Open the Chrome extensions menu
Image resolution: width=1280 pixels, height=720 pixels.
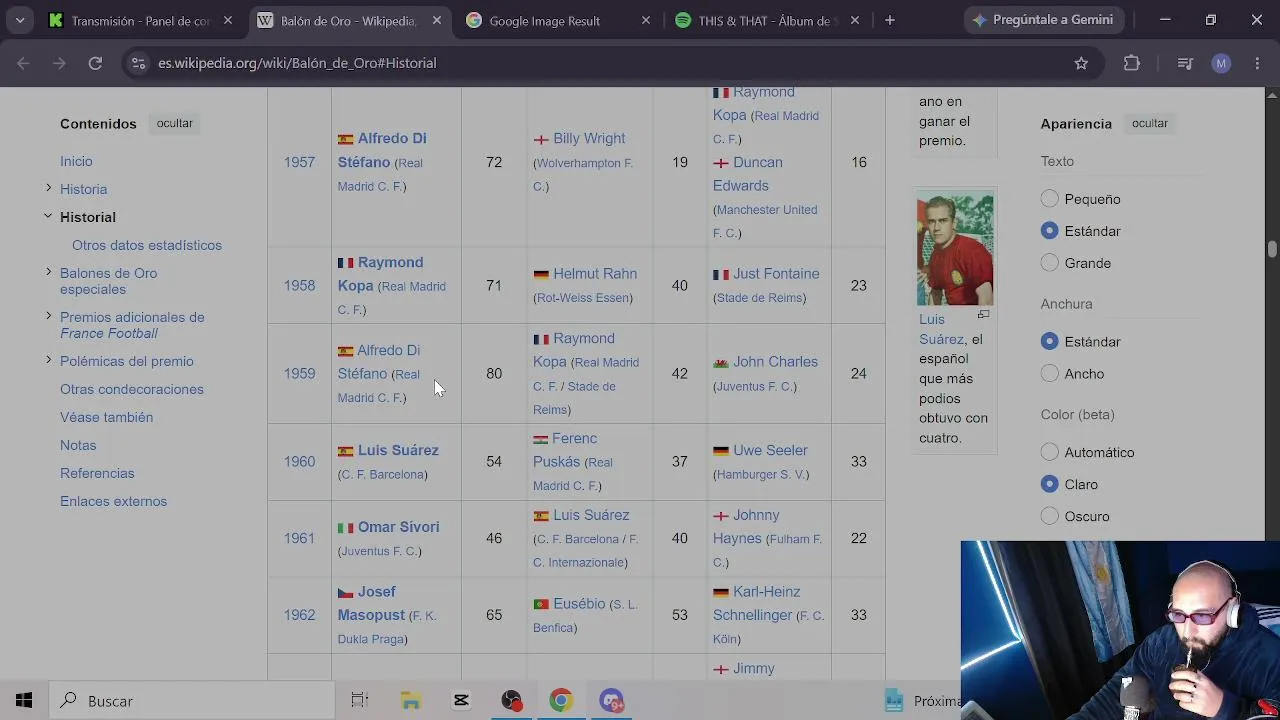click(x=1132, y=63)
